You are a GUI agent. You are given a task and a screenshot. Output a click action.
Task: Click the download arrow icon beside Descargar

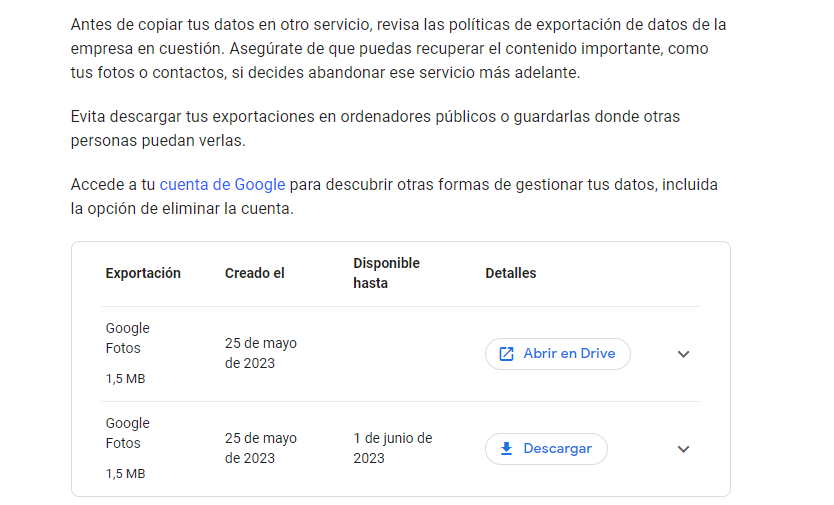point(506,449)
